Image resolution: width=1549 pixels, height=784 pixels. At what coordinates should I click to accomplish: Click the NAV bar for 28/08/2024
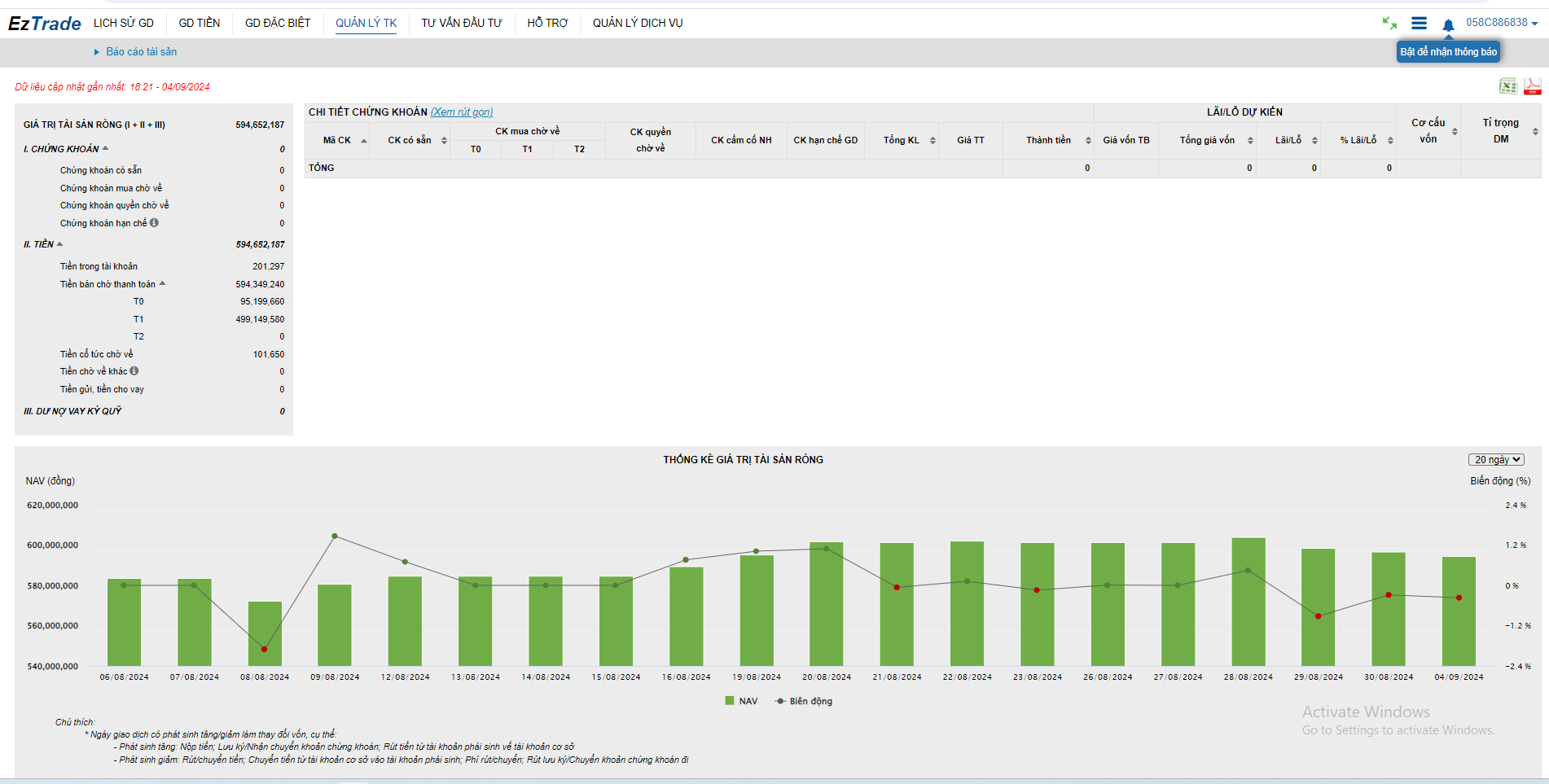(1248, 602)
